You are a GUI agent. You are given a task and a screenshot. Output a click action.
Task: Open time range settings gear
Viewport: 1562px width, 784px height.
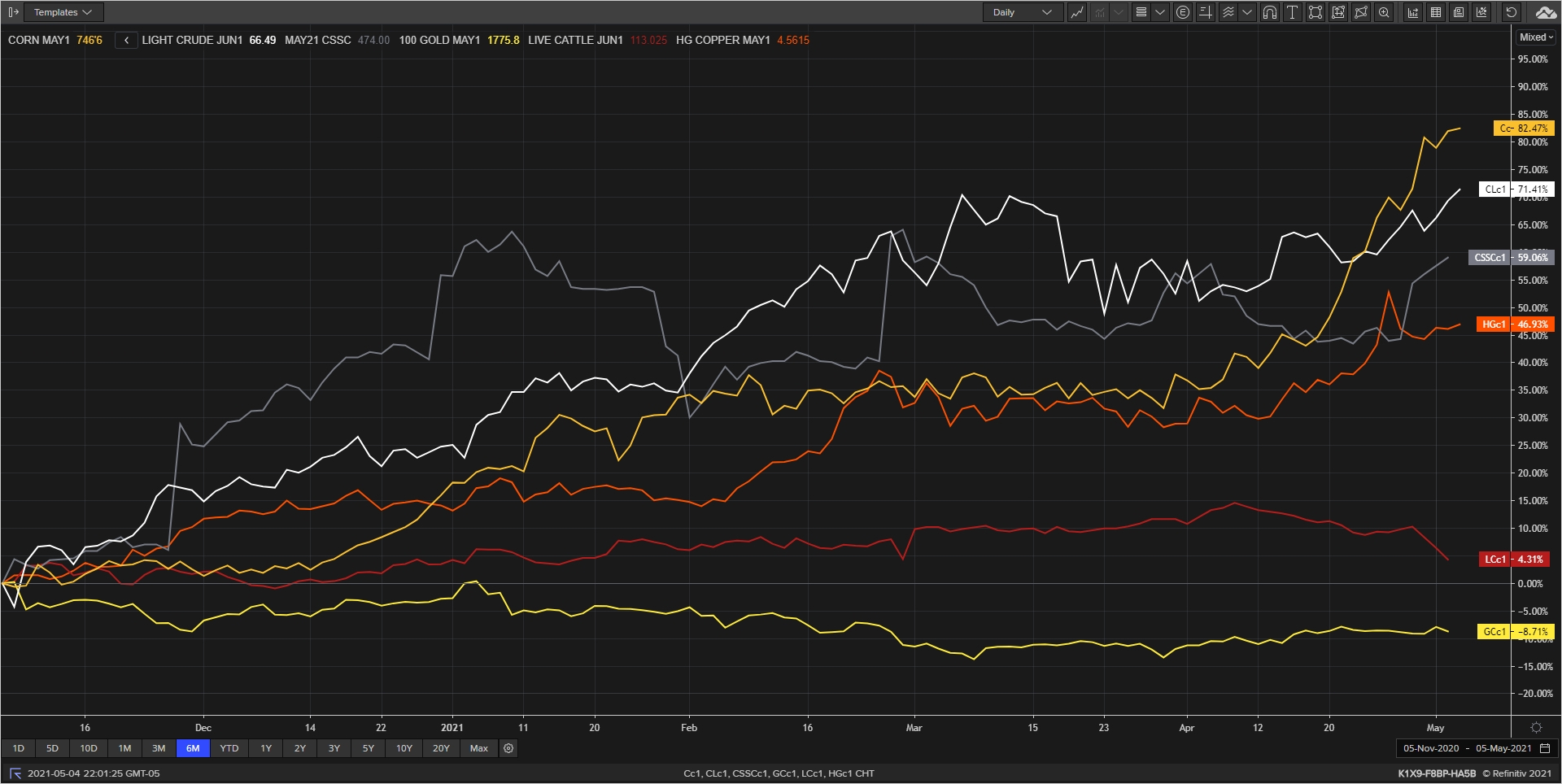point(508,748)
